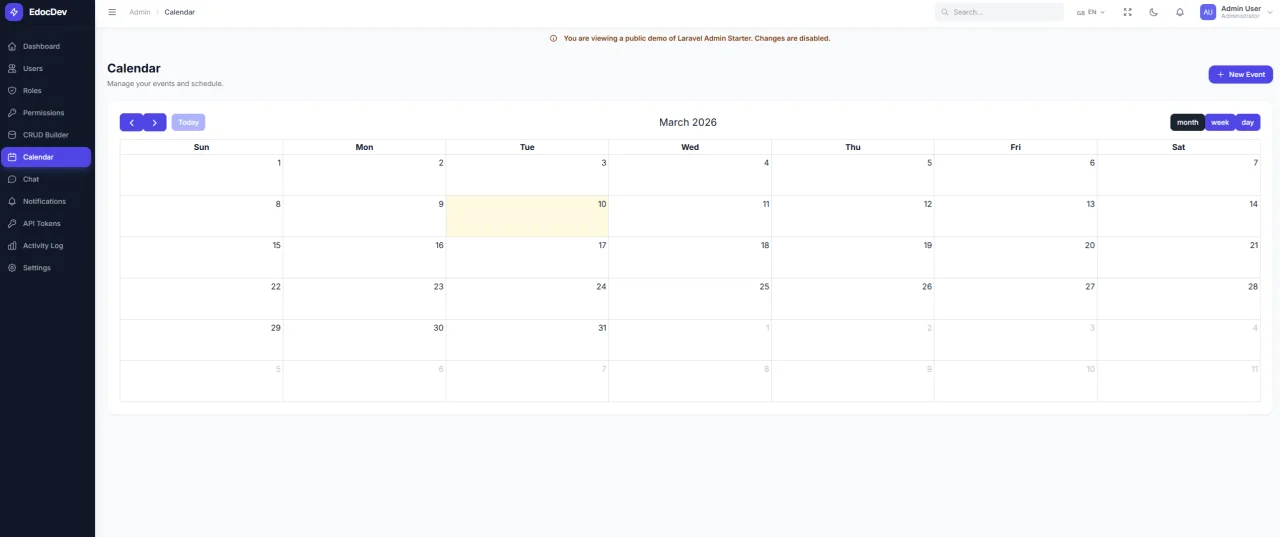Go to next month arrow
Image resolution: width=1280 pixels, height=537 pixels.
coord(155,122)
